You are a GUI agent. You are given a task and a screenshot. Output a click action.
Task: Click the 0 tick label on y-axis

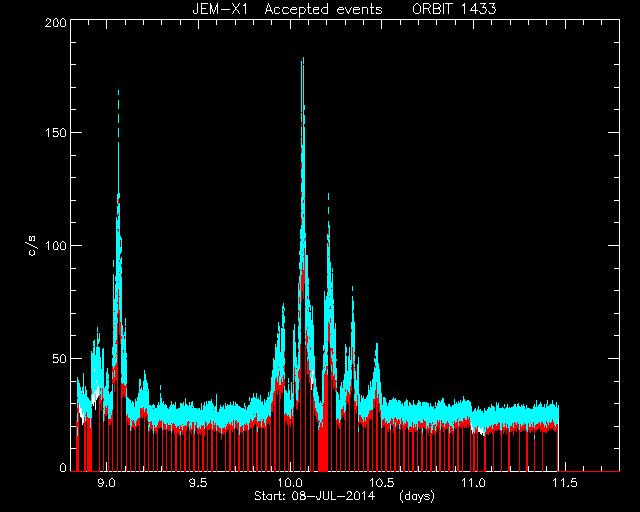(x=63, y=467)
